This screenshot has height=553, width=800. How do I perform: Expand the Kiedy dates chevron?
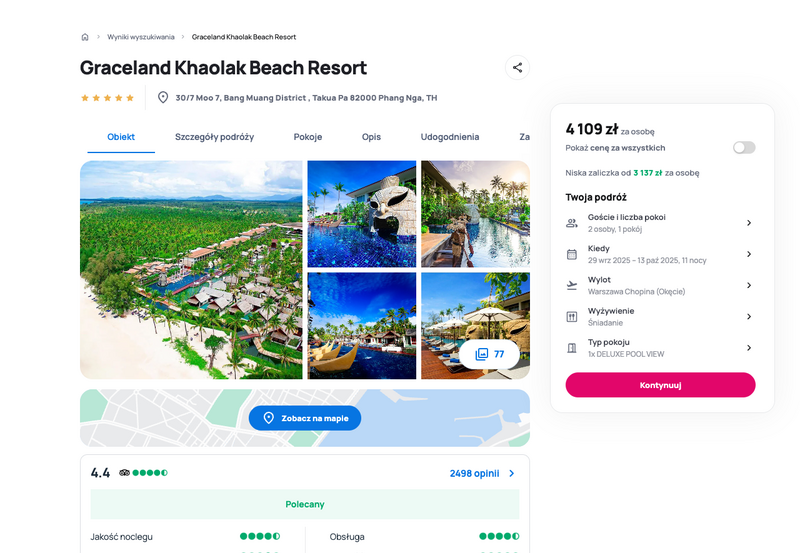point(749,254)
